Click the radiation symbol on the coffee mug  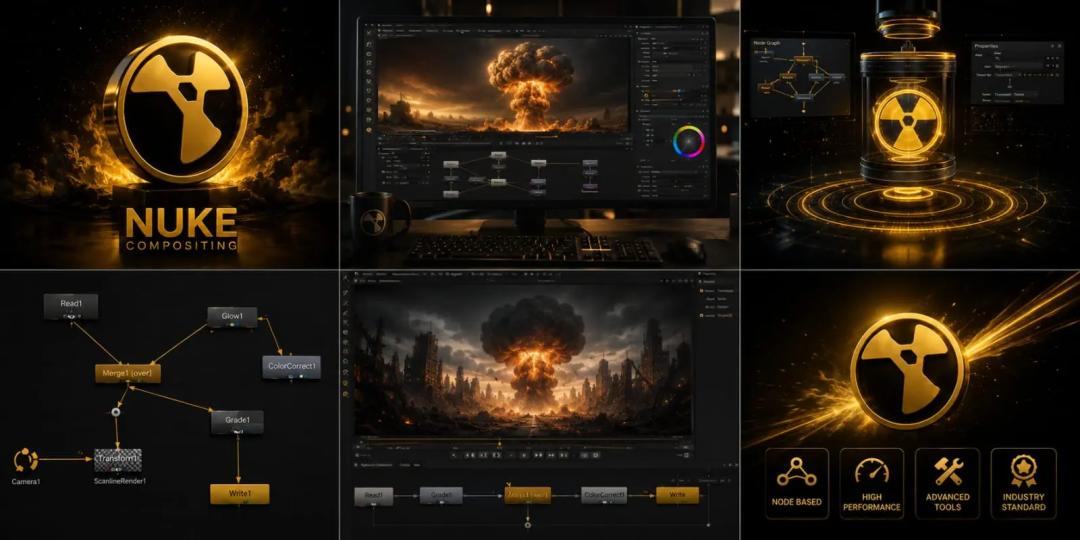(x=374, y=223)
